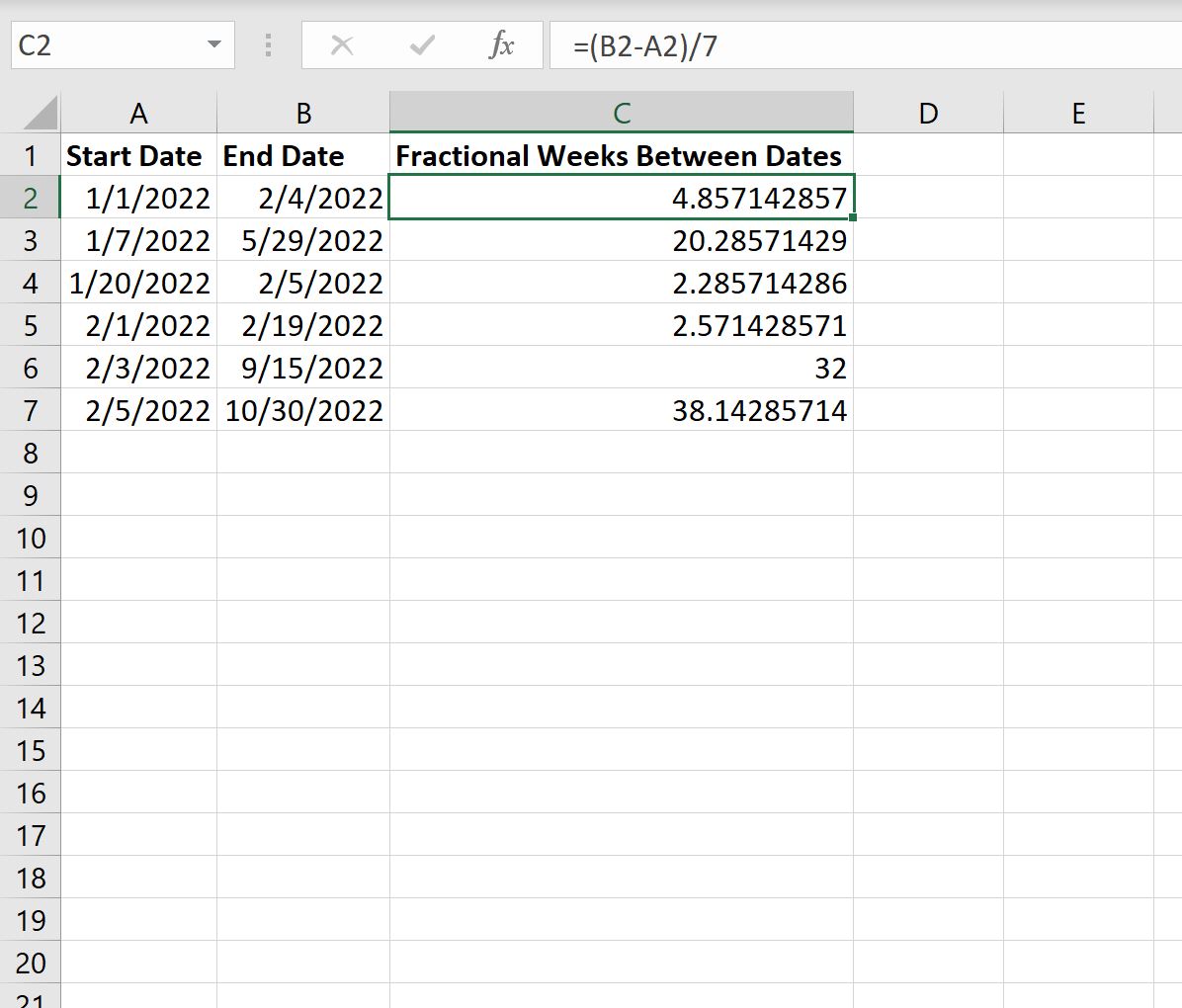Select row 2 header
Viewport: 1182px width, 1008px height.
(x=32, y=197)
